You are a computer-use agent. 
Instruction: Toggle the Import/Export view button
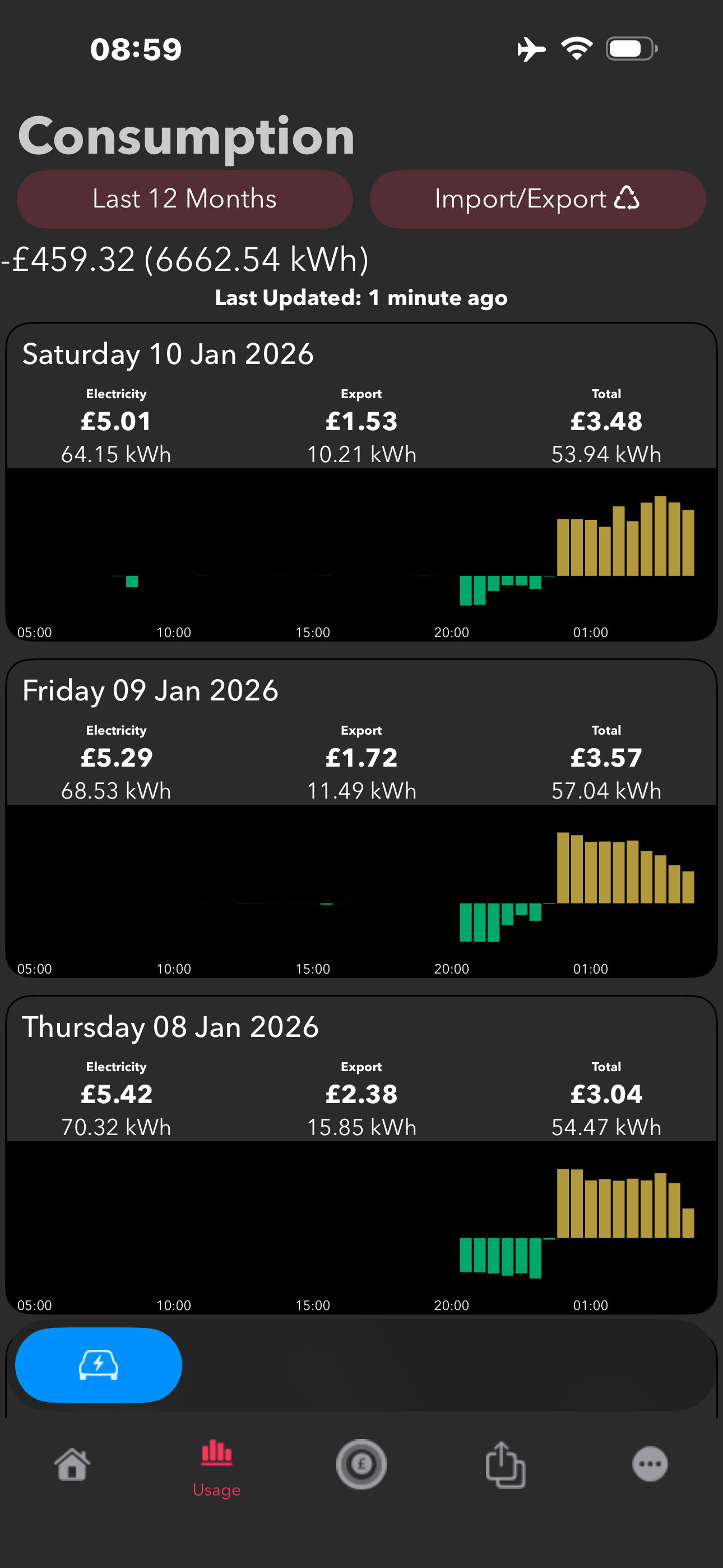[538, 199]
